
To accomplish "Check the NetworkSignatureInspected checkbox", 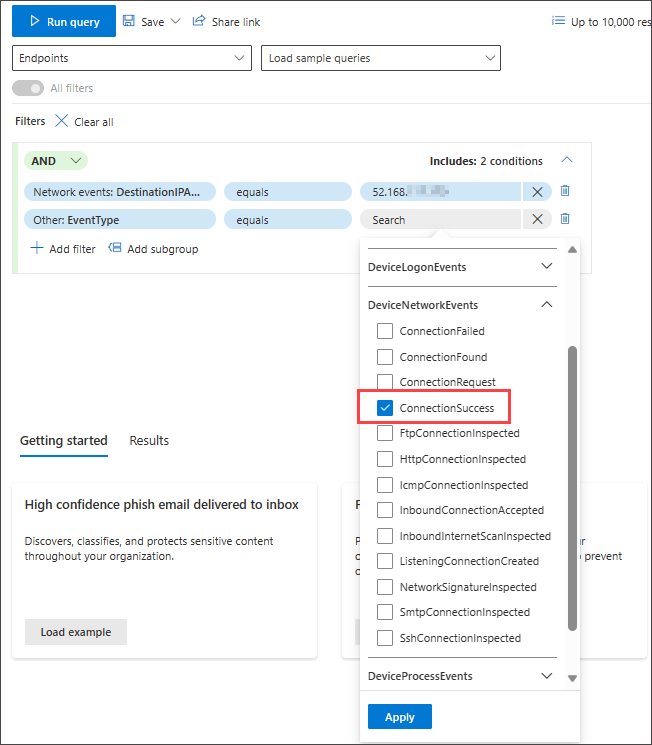I will coord(384,587).
